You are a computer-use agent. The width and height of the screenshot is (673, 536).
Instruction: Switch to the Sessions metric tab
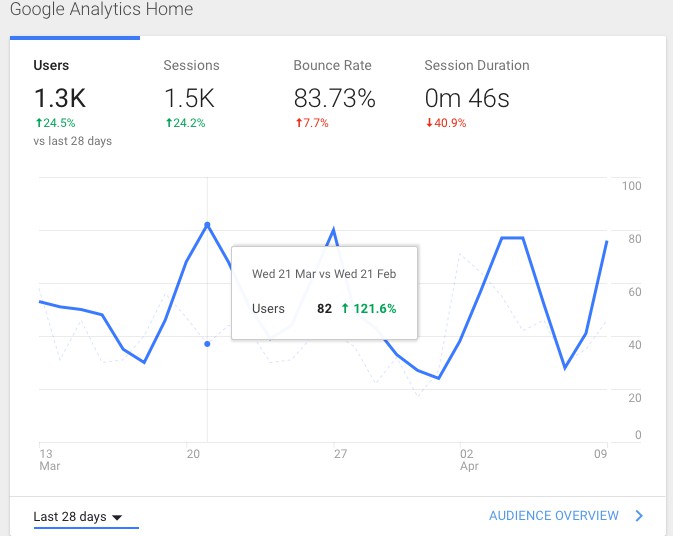point(191,65)
